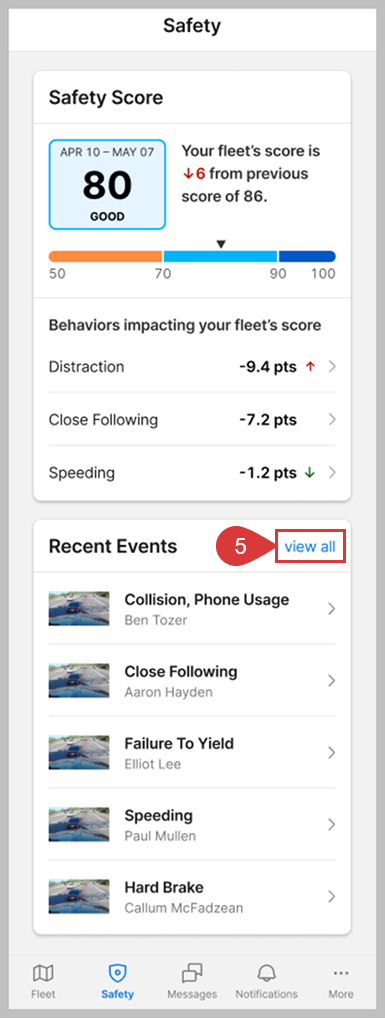The height and width of the screenshot is (1019, 385).
Task: Open the Hard Brake event row
Action: (x=192, y=897)
